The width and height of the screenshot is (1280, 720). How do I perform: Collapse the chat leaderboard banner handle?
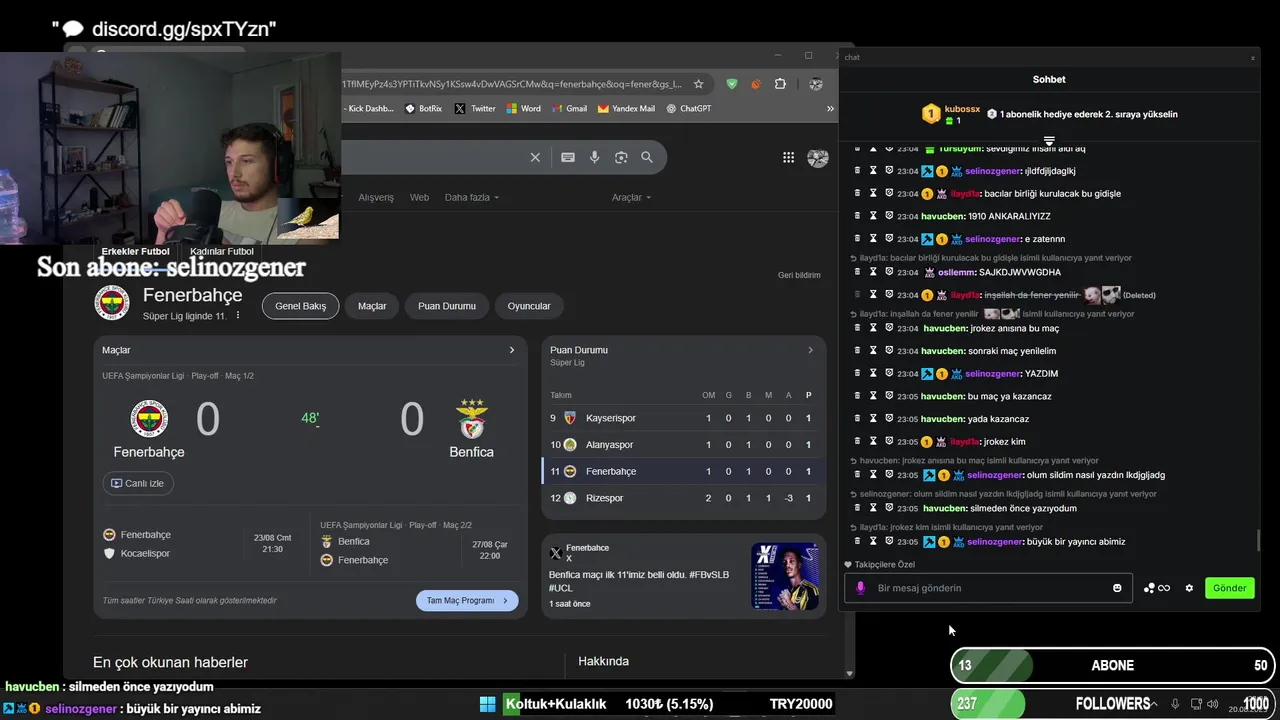coord(1049,141)
